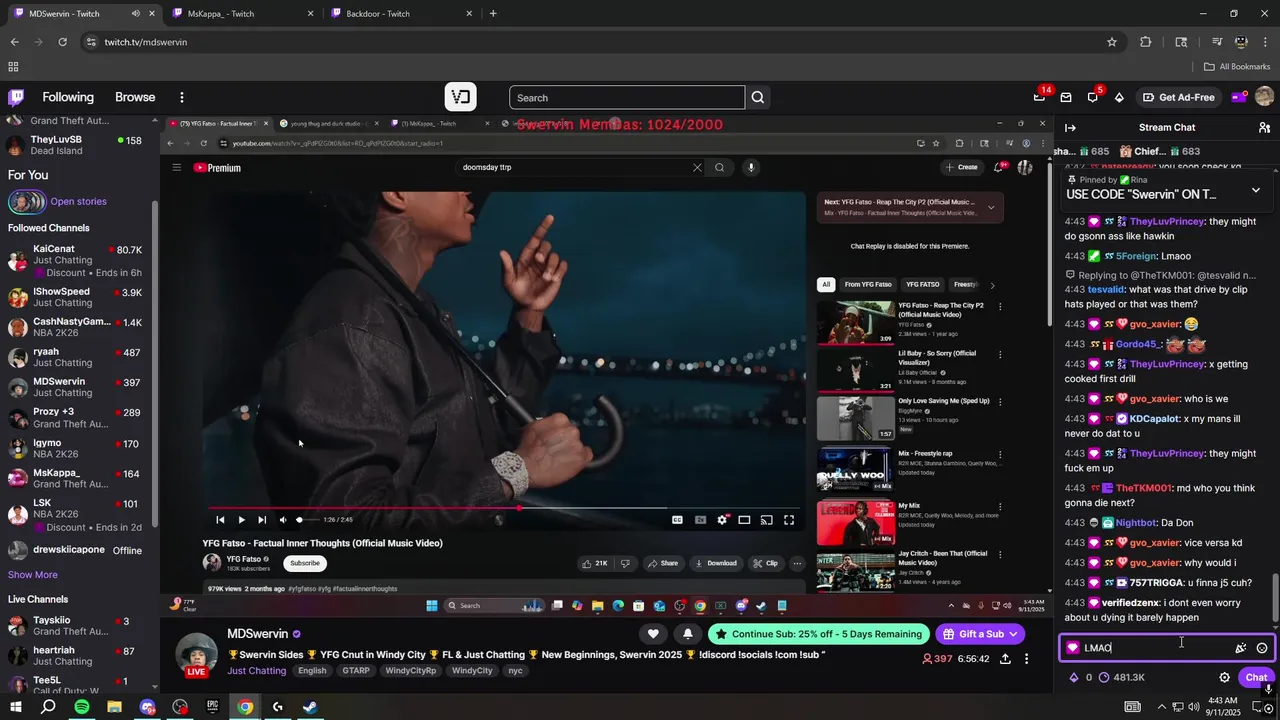Click Continue Sub 25% off button

point(818,634)
